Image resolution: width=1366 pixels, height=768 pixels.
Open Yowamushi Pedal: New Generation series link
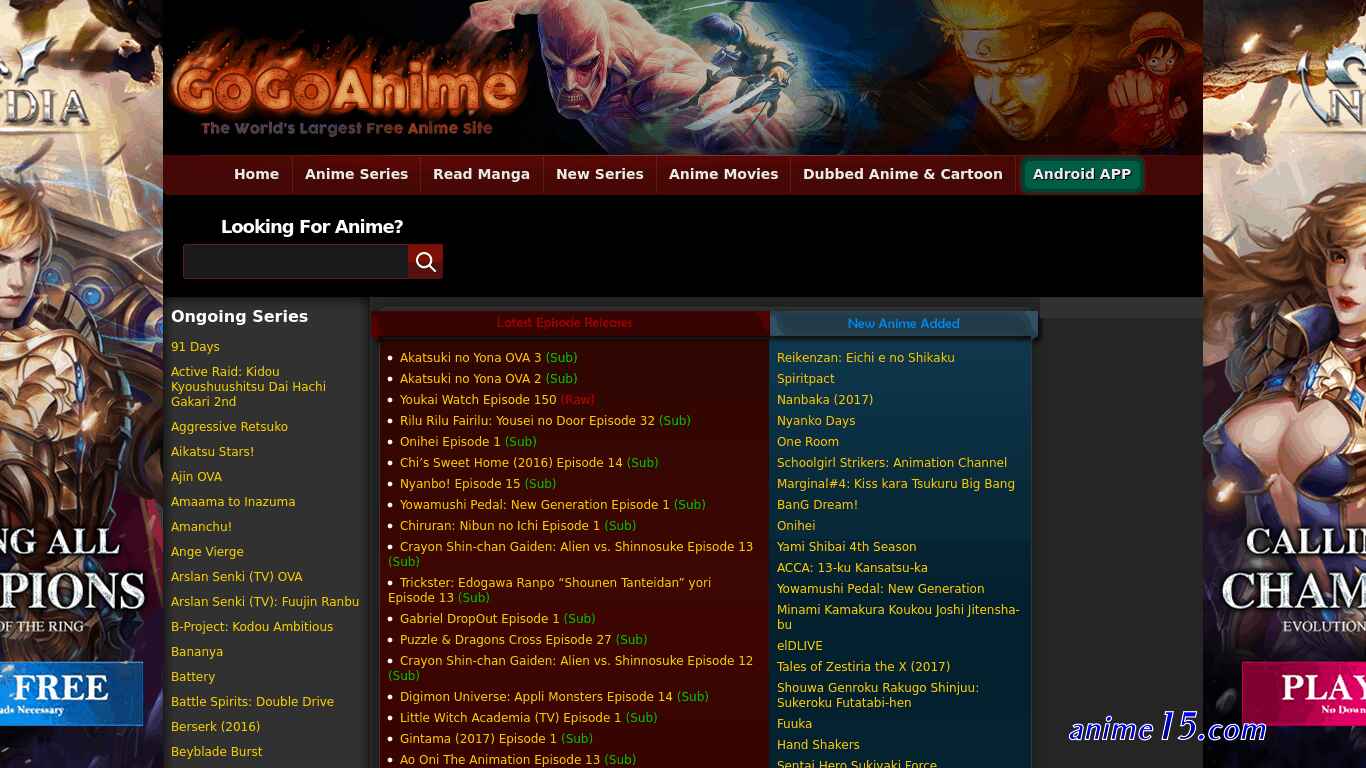(881, 588)
